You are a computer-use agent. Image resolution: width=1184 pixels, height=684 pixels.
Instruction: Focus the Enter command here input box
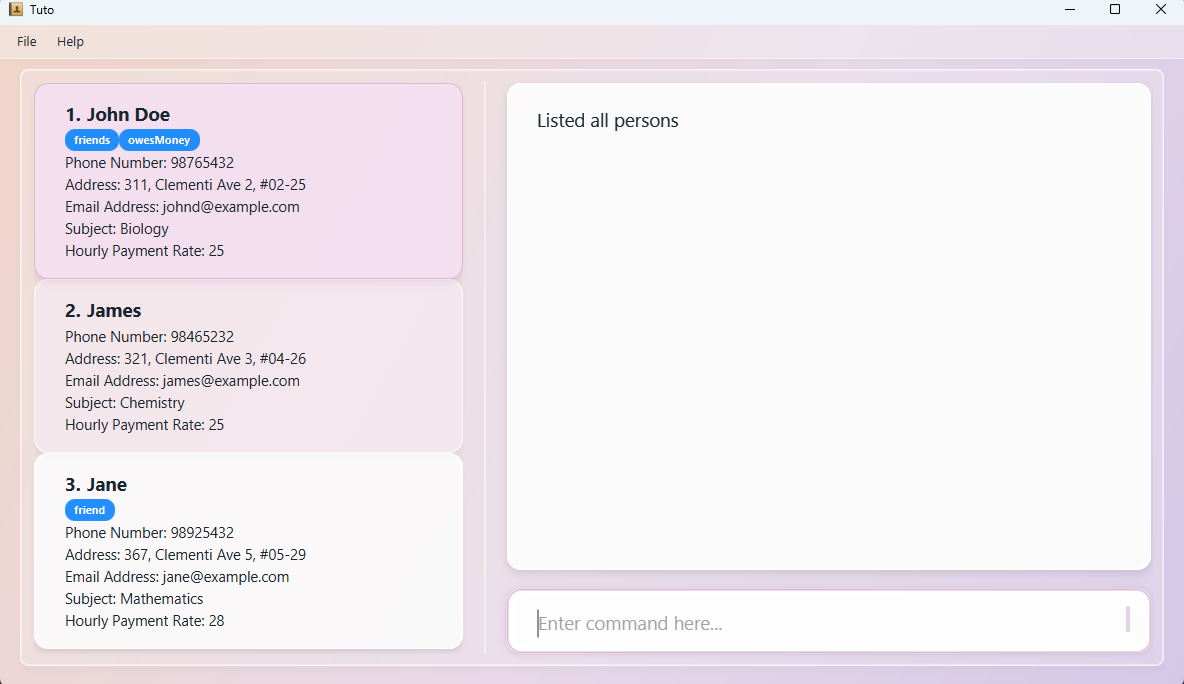pos(828,623)
